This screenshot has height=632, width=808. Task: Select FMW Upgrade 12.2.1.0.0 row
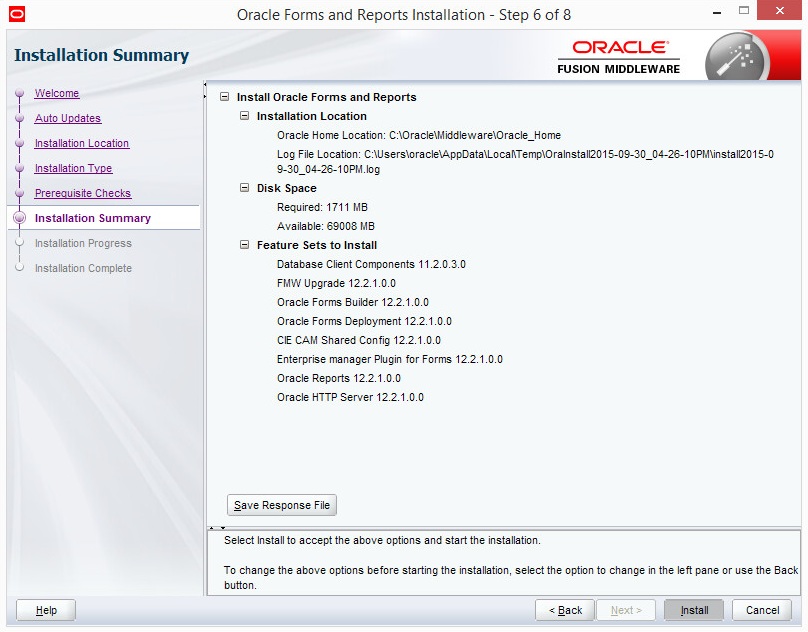[336, 284]
